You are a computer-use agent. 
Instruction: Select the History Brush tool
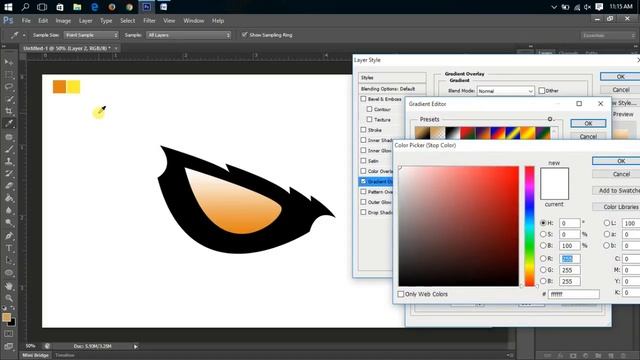(x=9, y=173)
